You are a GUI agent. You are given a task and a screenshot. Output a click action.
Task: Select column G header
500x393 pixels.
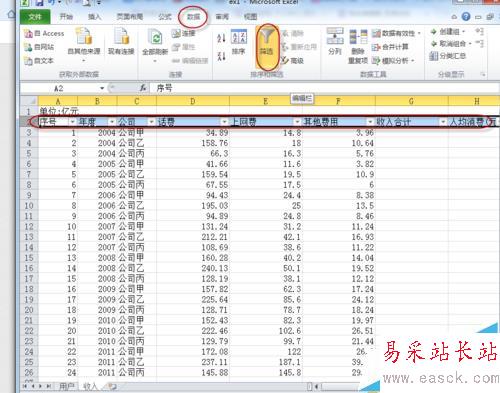(412, 101)
